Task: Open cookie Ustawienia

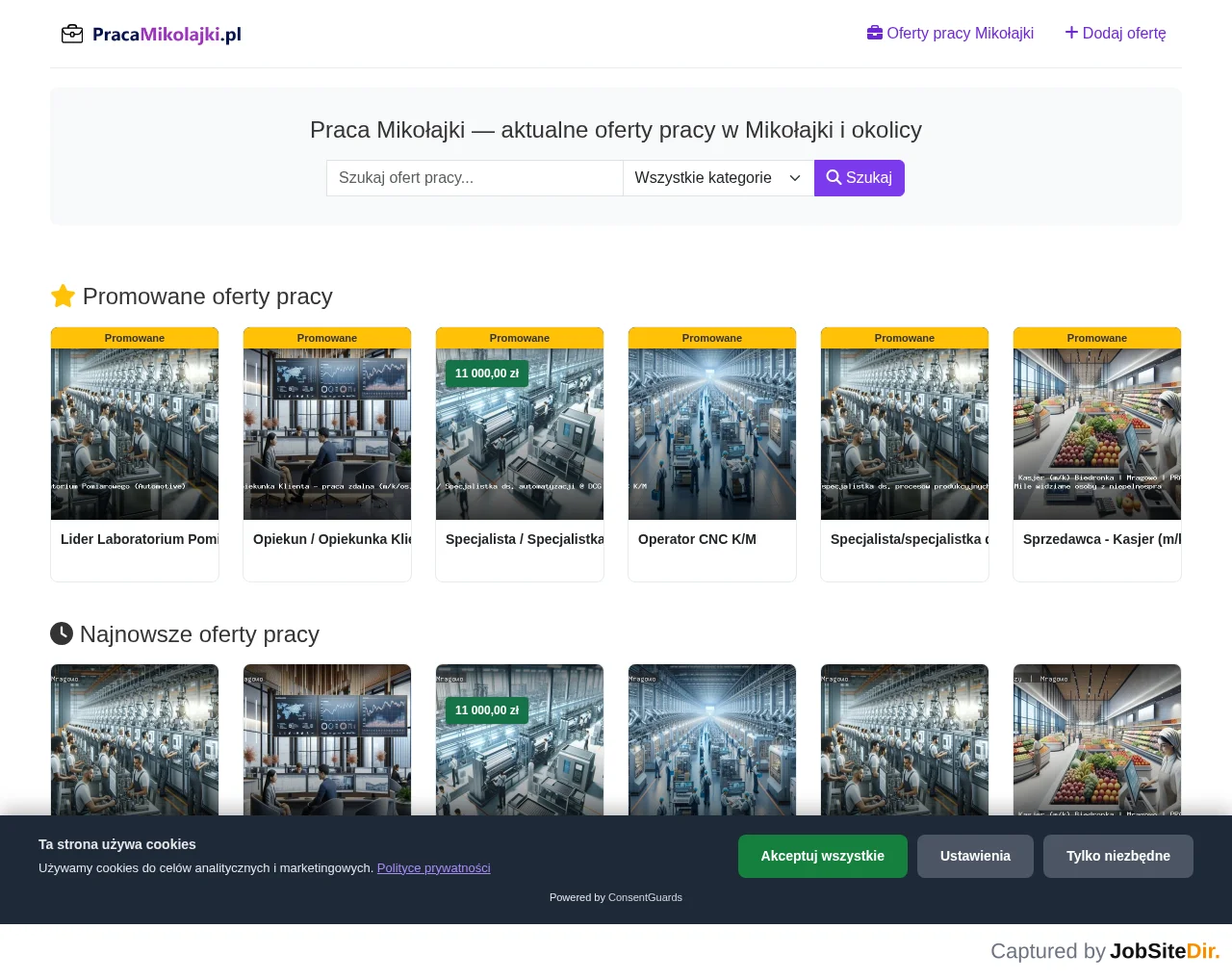Action: coord(975,856)
